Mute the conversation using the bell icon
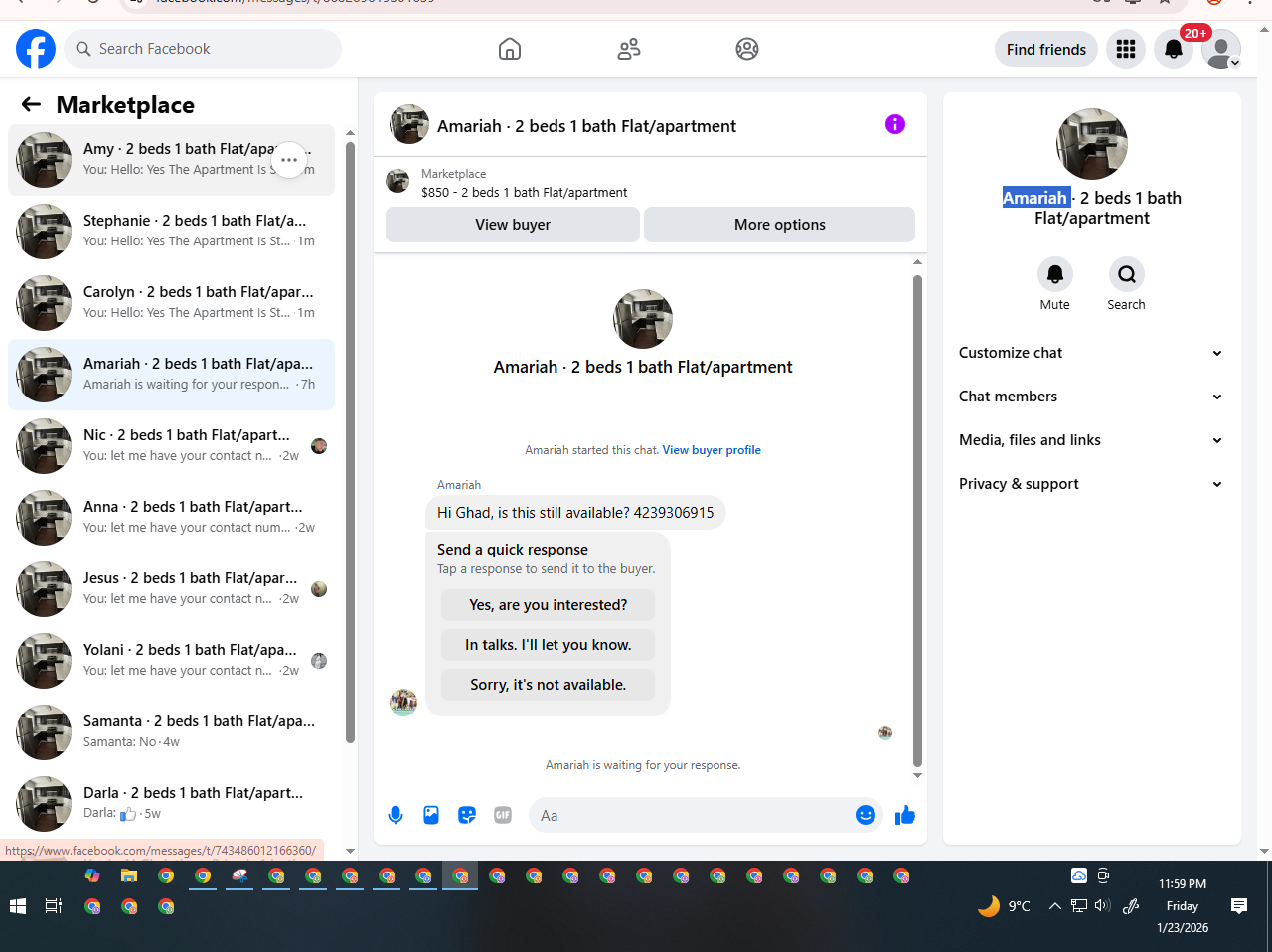This screenshot has height=952, width=1272. coord(1055,274)
